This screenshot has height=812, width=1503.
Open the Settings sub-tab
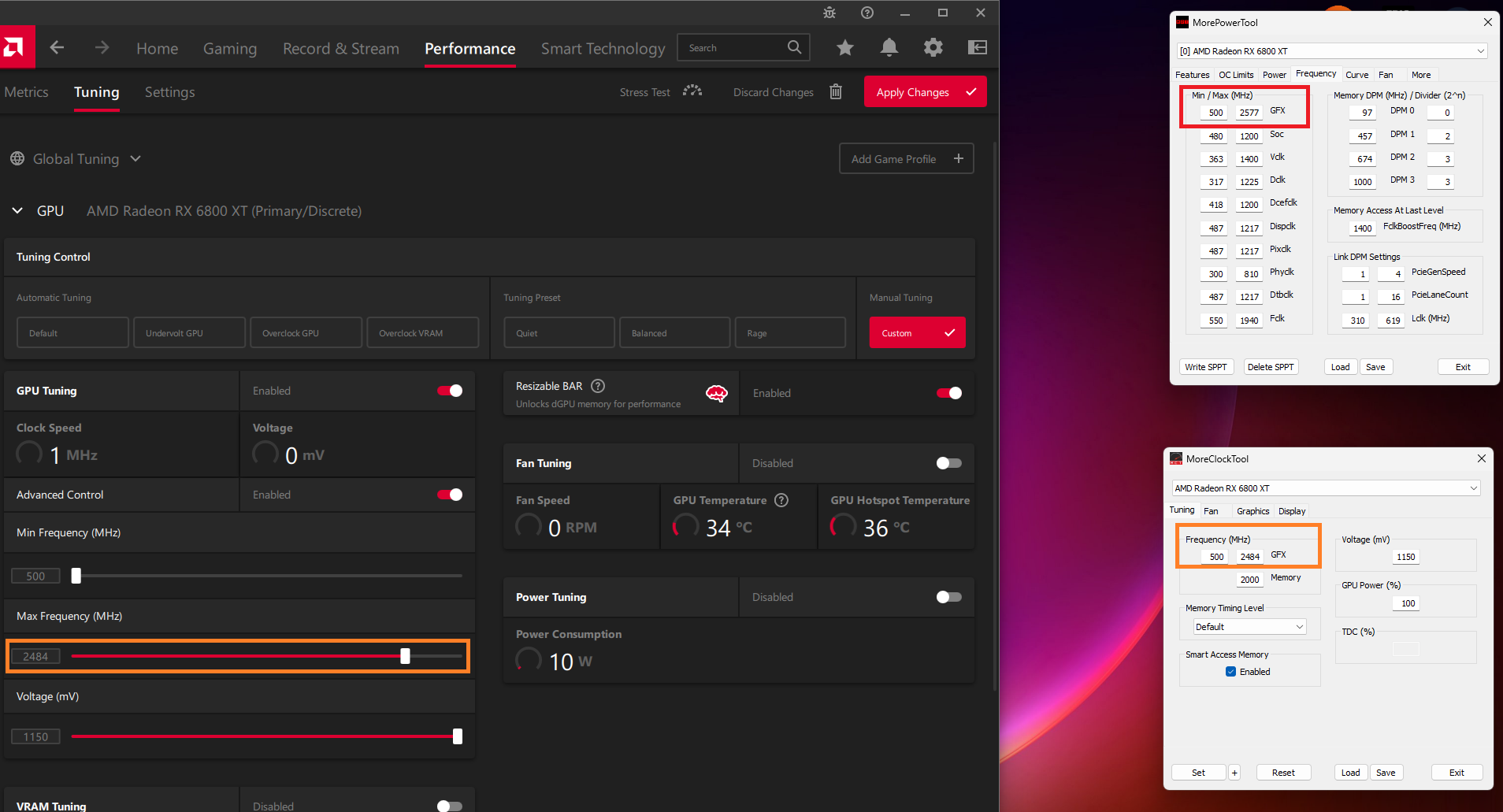(169, 92)
